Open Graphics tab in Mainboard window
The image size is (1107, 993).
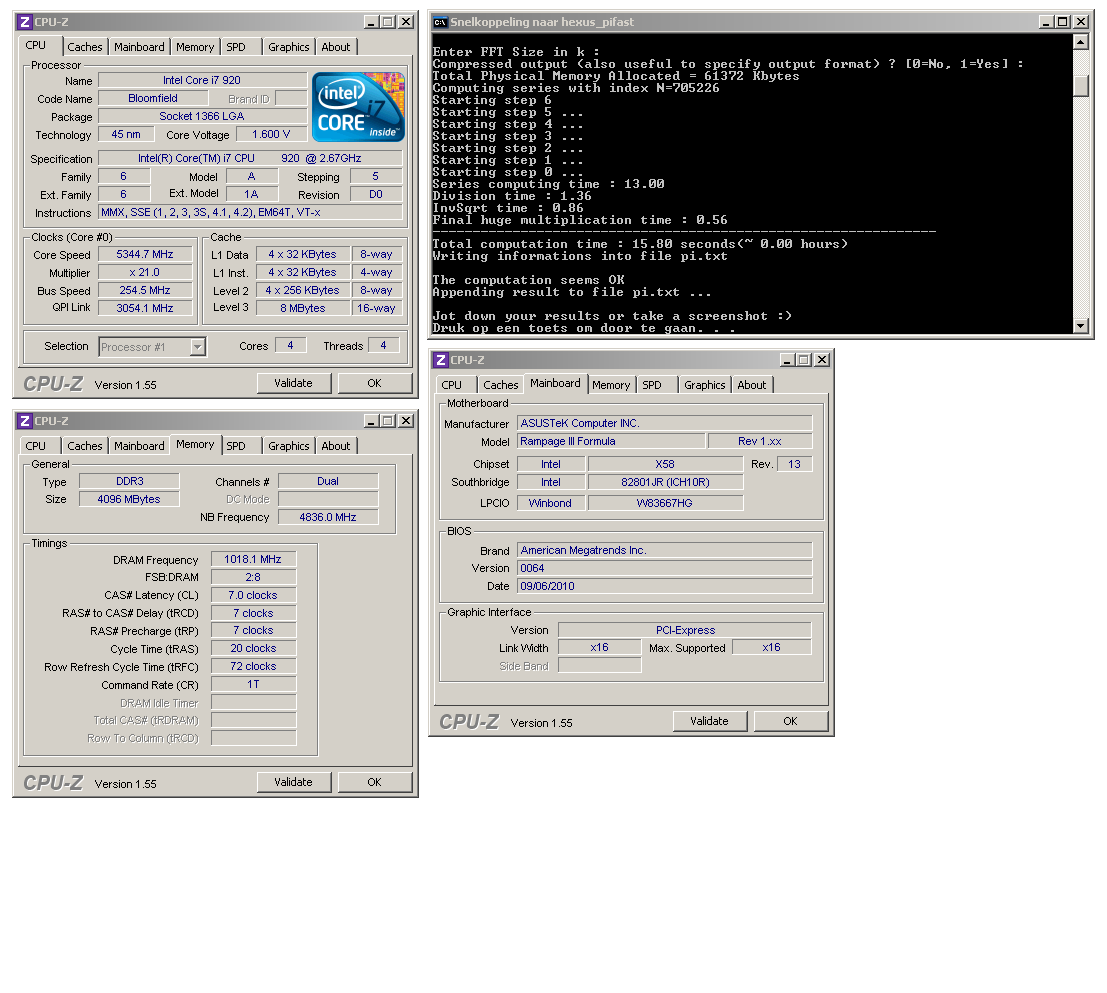tap(704, 385)
